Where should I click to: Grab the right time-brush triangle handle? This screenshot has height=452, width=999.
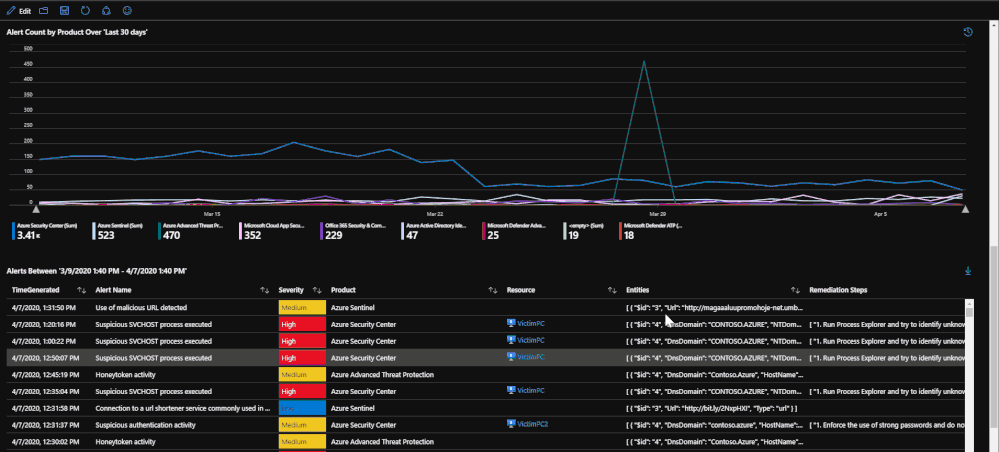point(965,209)
